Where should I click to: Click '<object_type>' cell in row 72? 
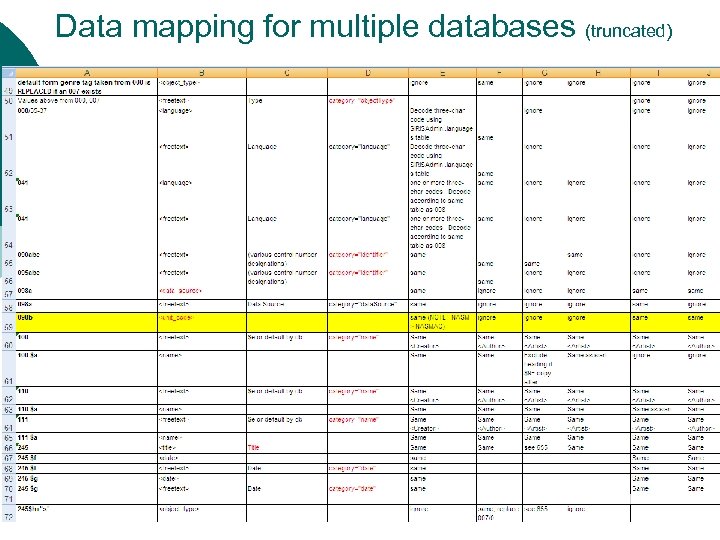pos(202,513)
